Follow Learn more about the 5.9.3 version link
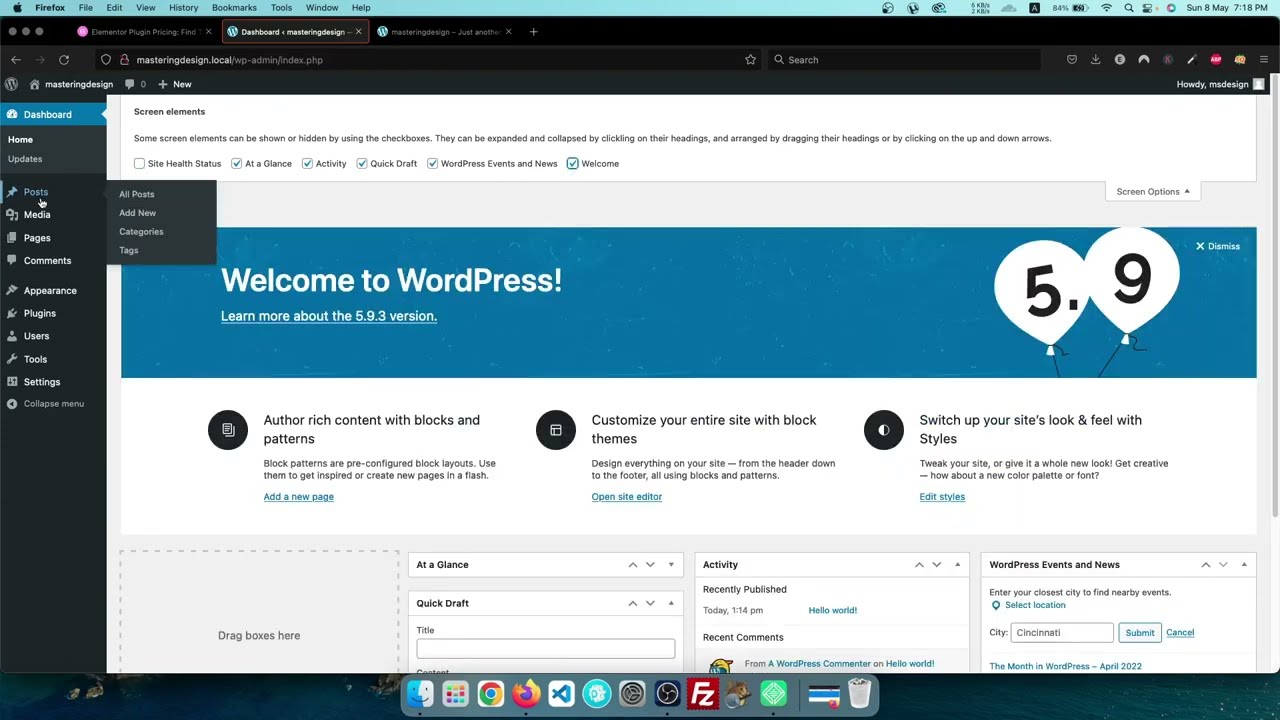This screenshot has height=720, width=1280. click(x=329, y=316)
